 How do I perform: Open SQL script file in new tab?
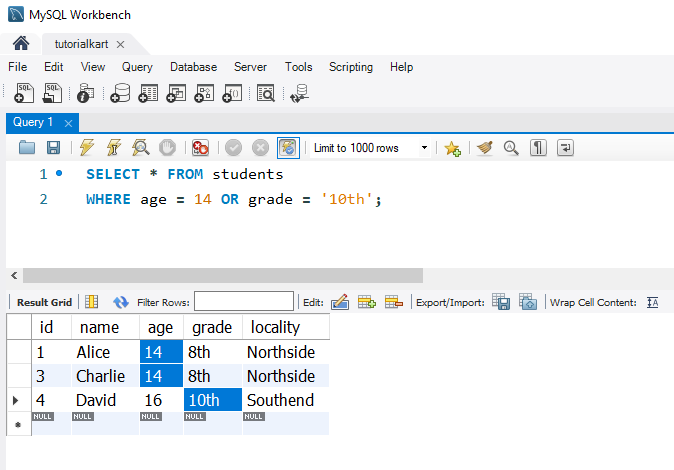52,93
